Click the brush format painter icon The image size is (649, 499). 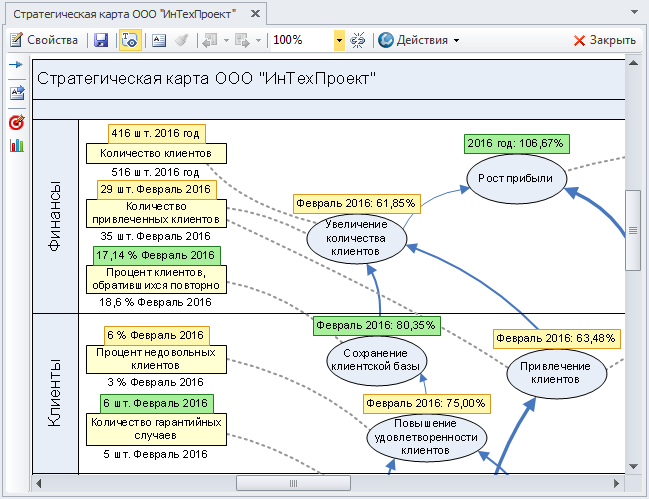(x=182, y=40)
